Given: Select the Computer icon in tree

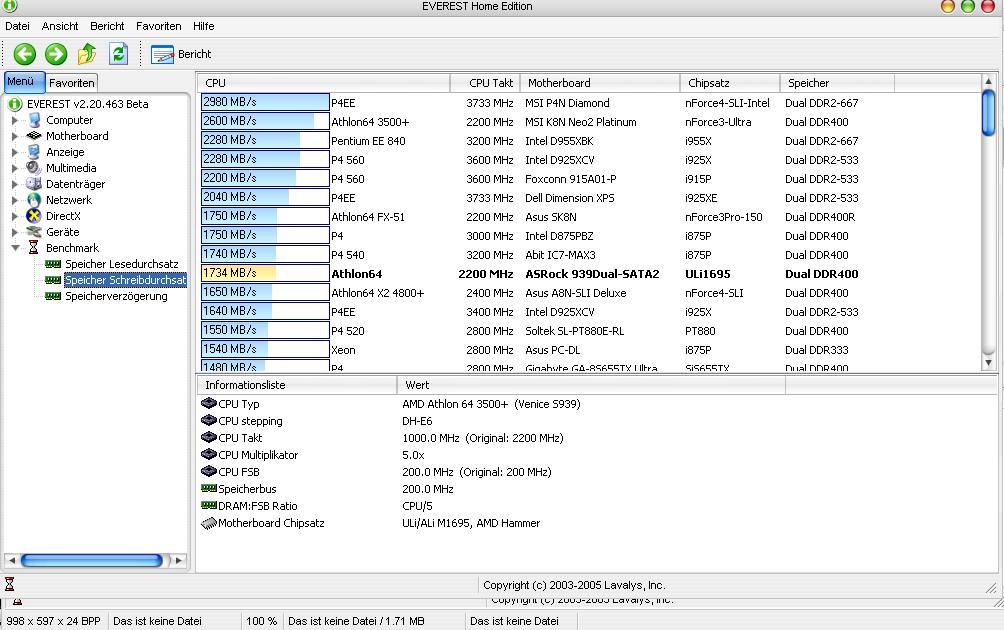Looking at the screenshot, I should click(34, 120).
